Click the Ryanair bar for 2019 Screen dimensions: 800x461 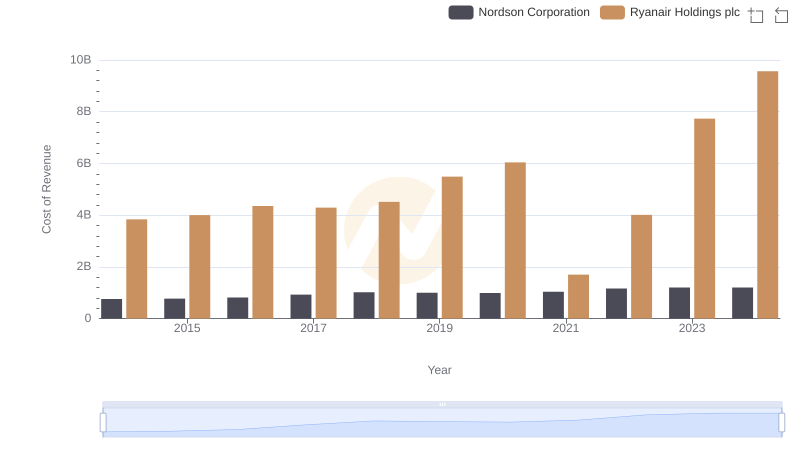[x=452, y=247]
